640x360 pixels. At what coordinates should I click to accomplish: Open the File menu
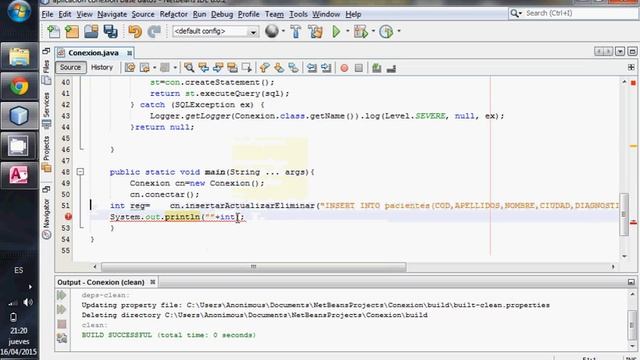[47, 14]
